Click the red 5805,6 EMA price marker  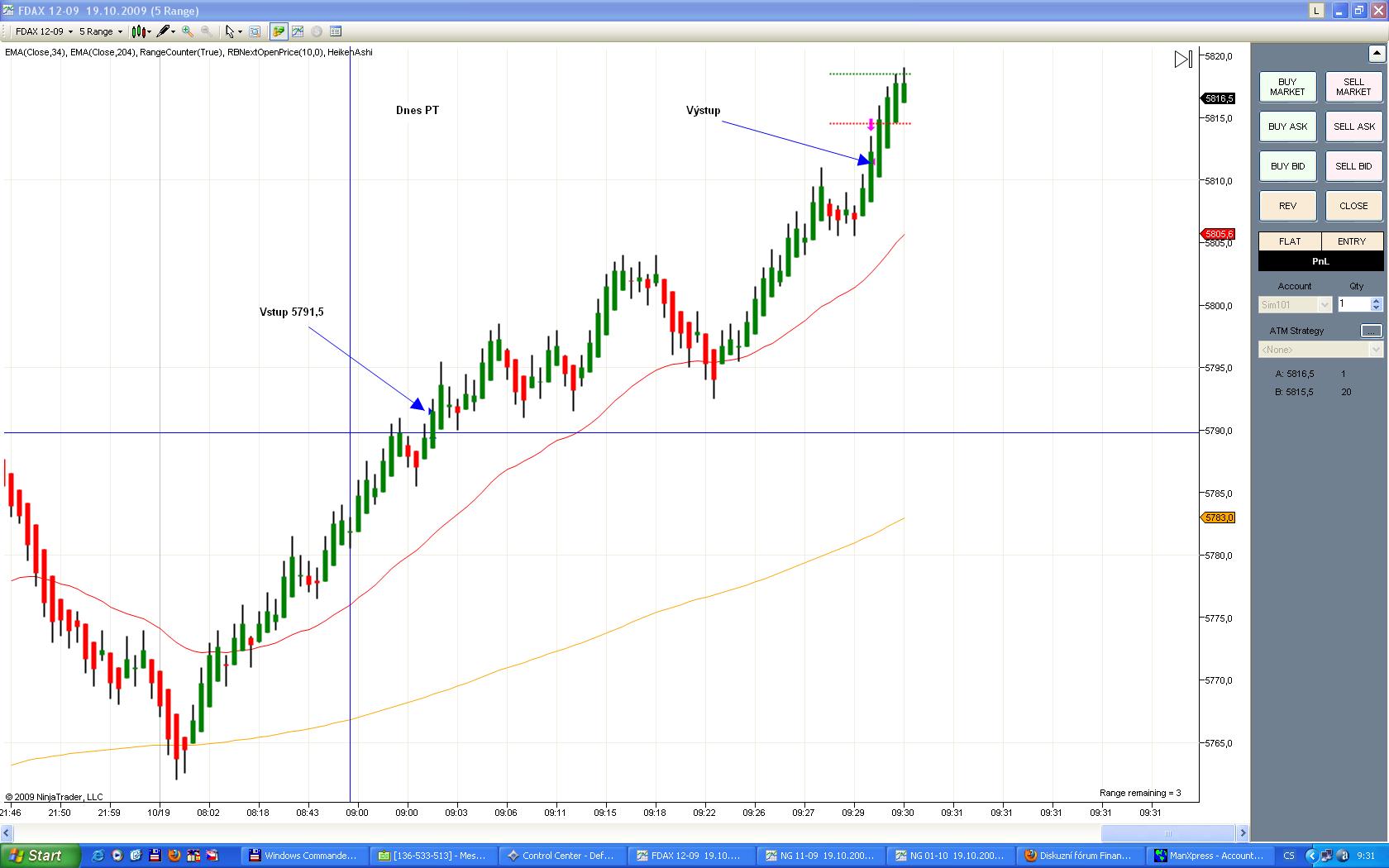click(1218, 234)
